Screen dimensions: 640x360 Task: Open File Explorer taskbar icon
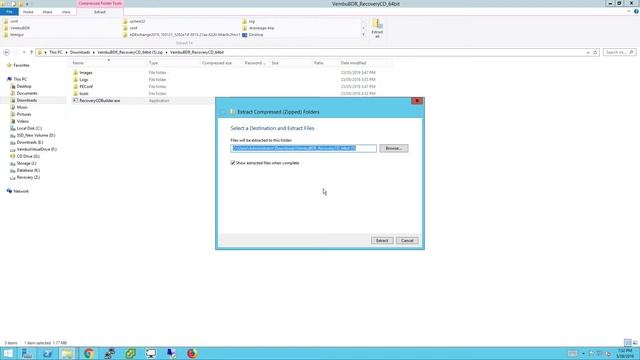67,353
